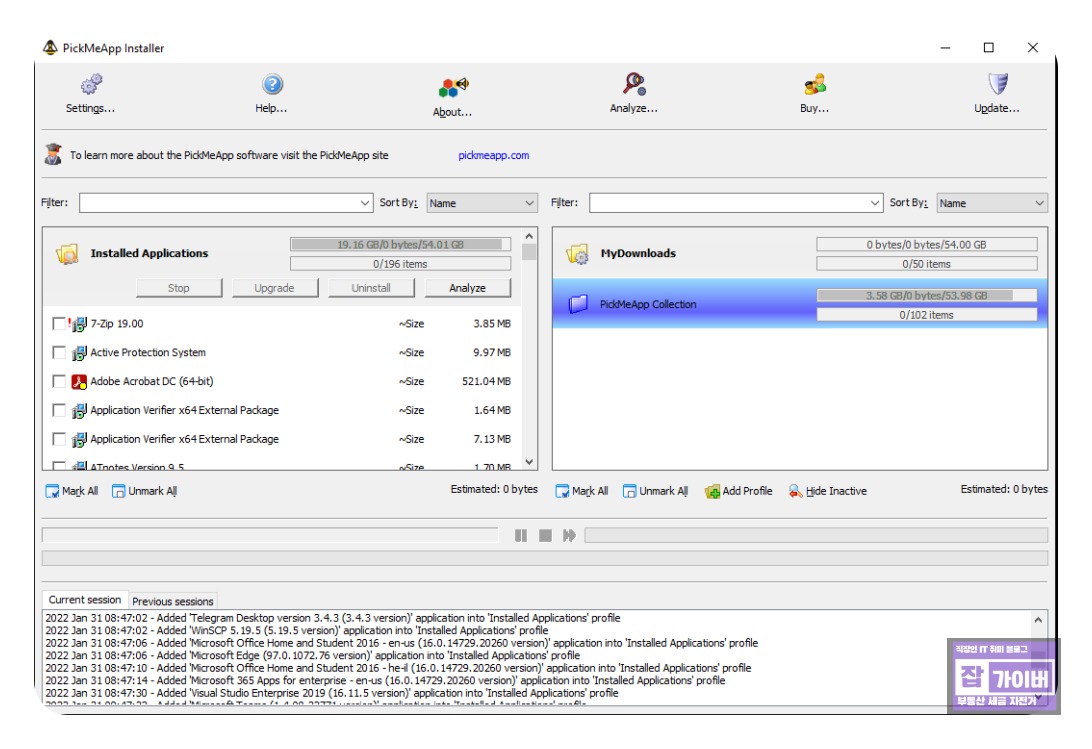The width and height of the screenshot is (1092, 749).
Task: Click the PickMeApp Installer title bar icon
Action: 50,47
